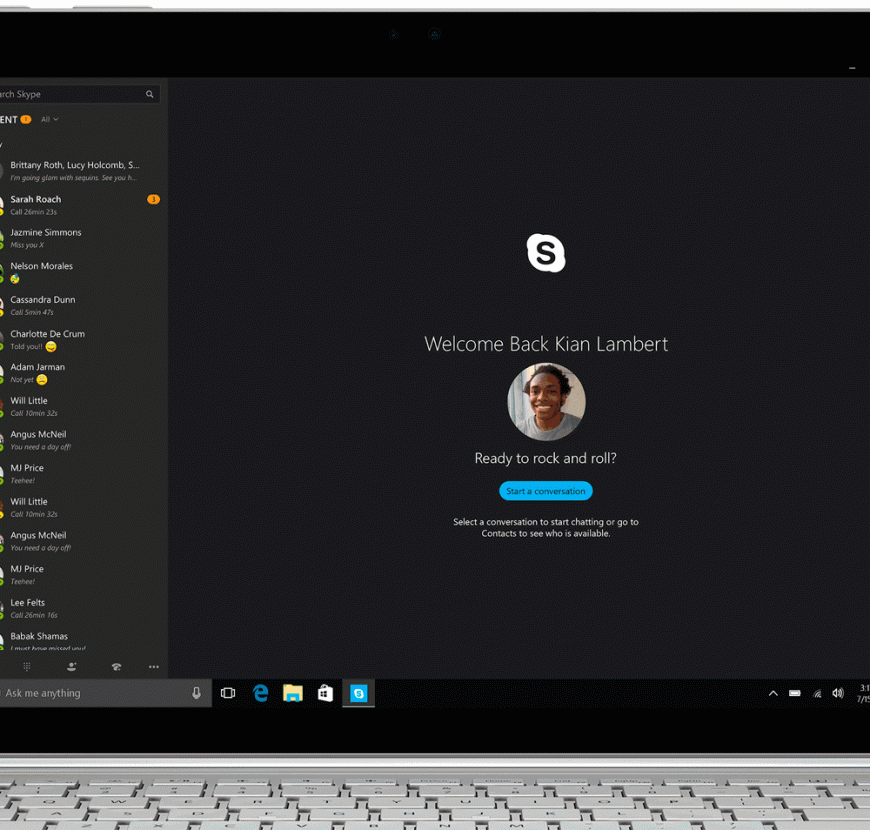
Task: Expand the hidden system tray icons chevron
Action: [773, 693]
